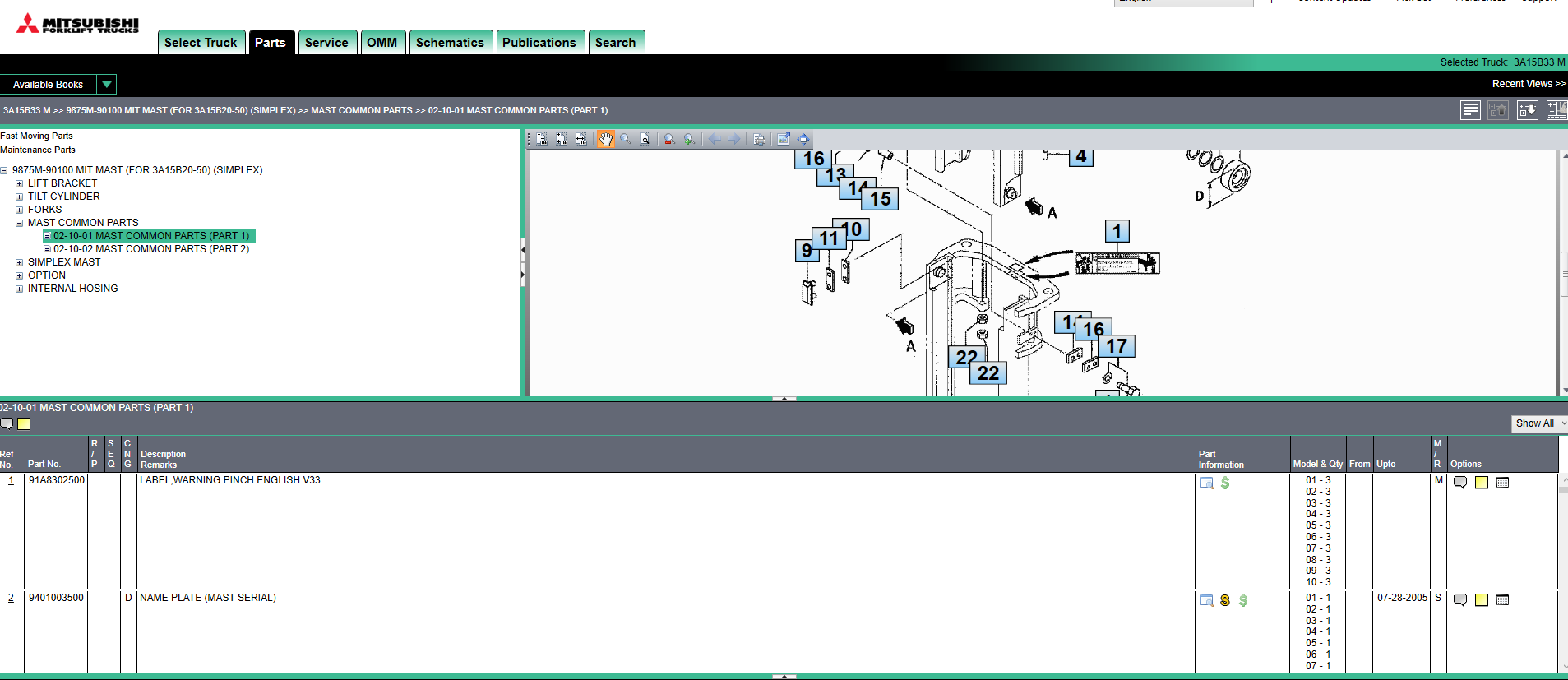
Task: Click reference number 2 link in table
Action: pos(11,598)
